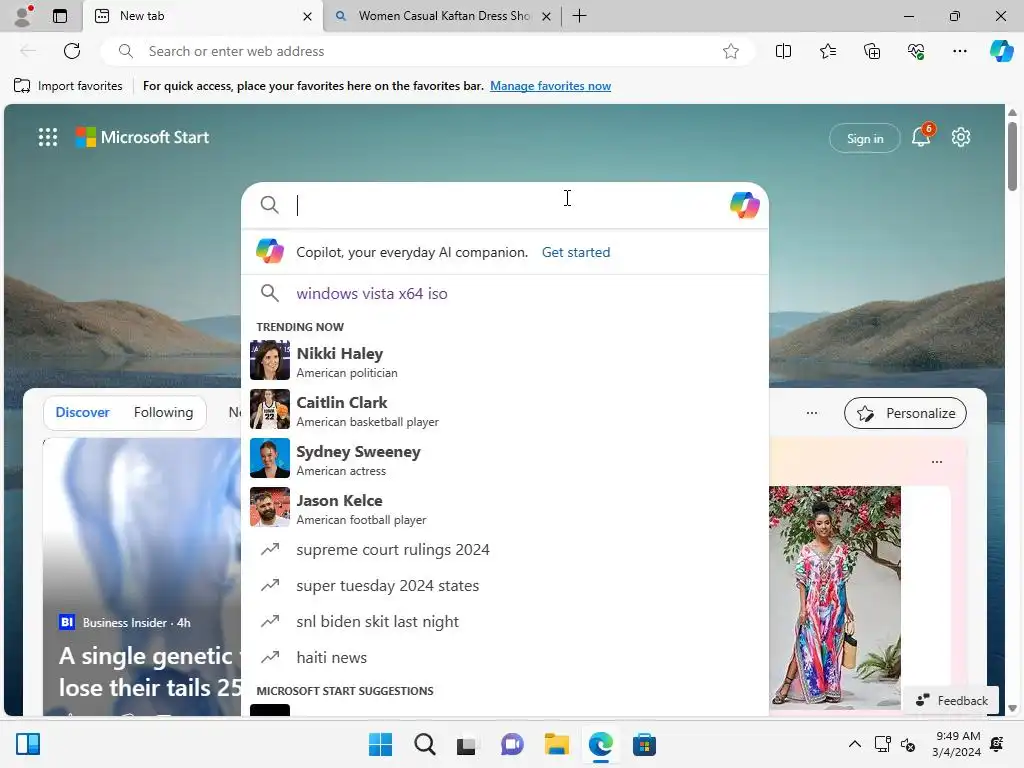Viewport: 1024px width, 768px height.
Task: Open the Feedback button
Action: coord(951,700)
